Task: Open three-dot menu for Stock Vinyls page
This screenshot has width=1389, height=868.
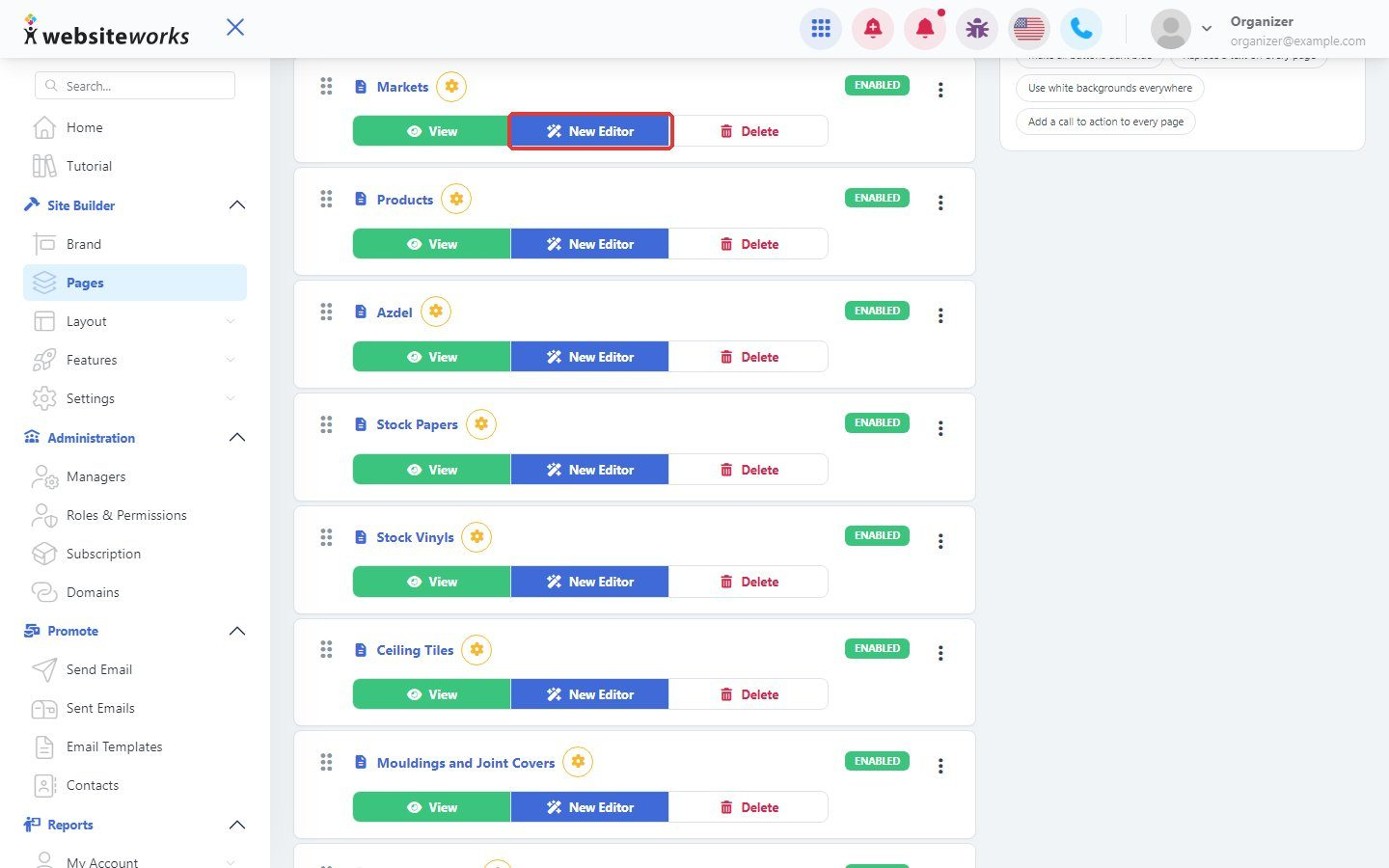Action: 940,541
